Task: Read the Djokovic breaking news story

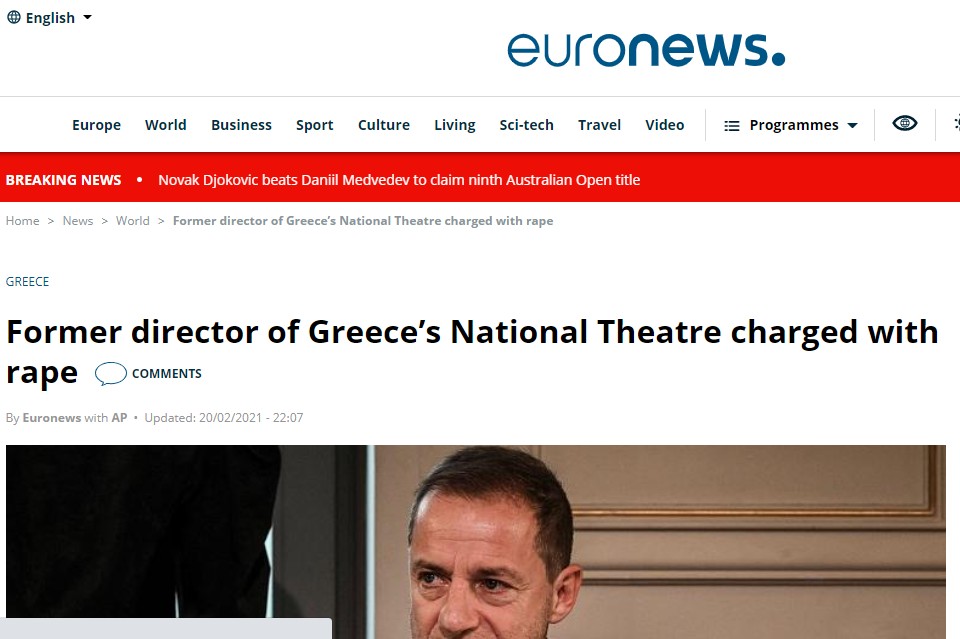Action: point(399,180)
